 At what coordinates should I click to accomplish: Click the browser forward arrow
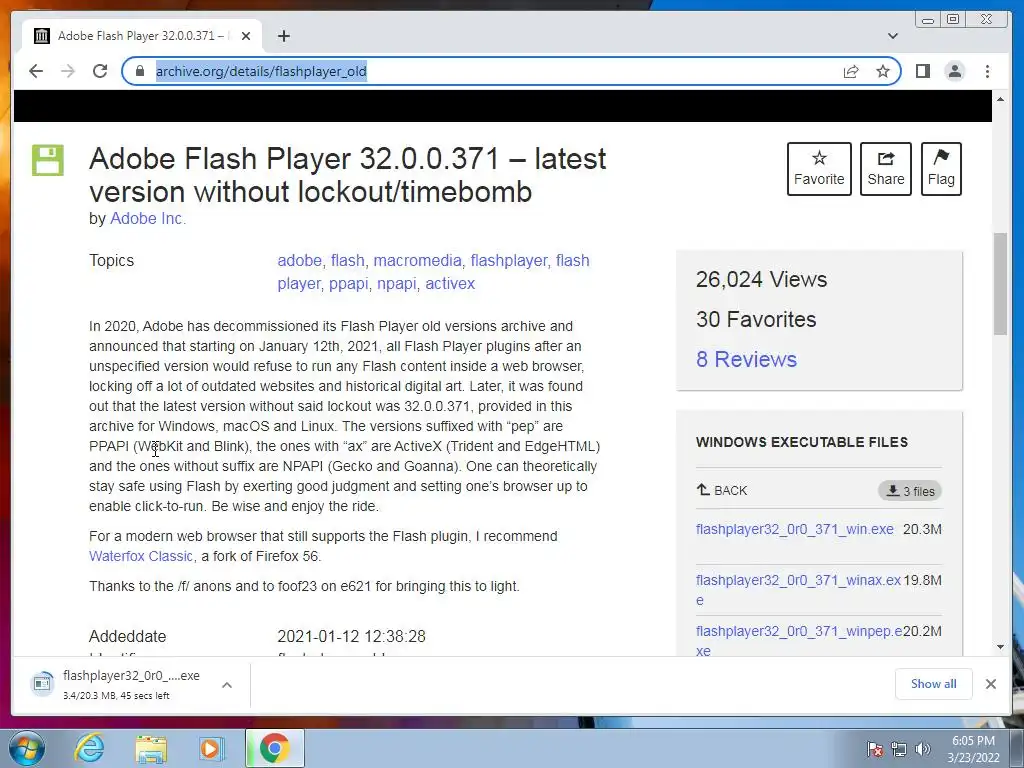click(68, 71)
